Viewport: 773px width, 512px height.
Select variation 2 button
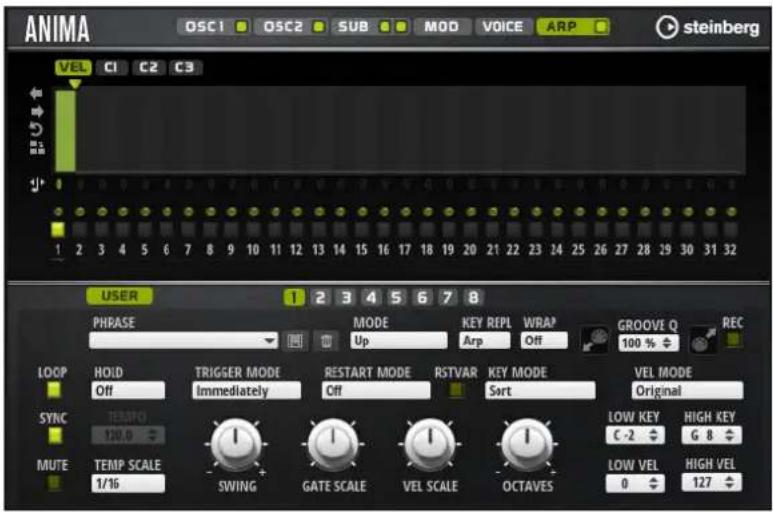click(x=320, y=298)
